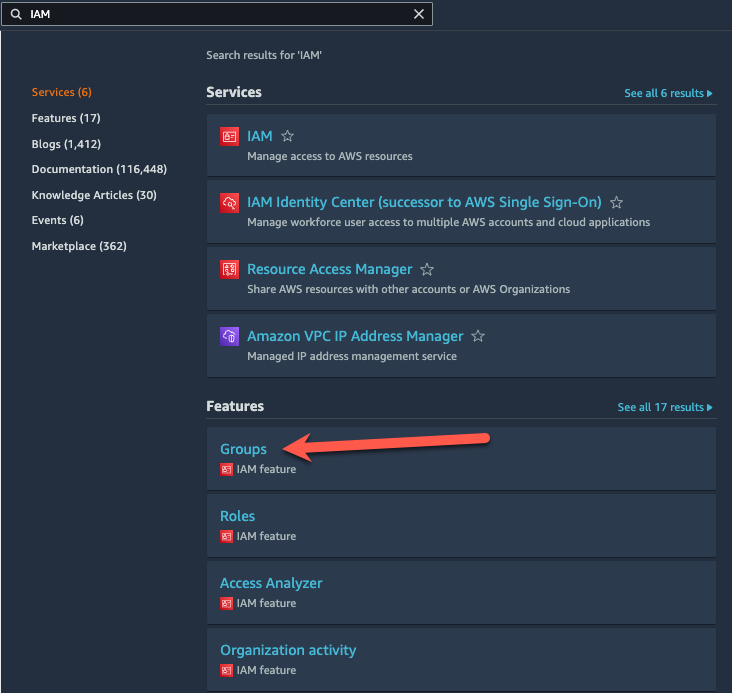Toggle favorite star for Resource Access Manager

[427, 270]
